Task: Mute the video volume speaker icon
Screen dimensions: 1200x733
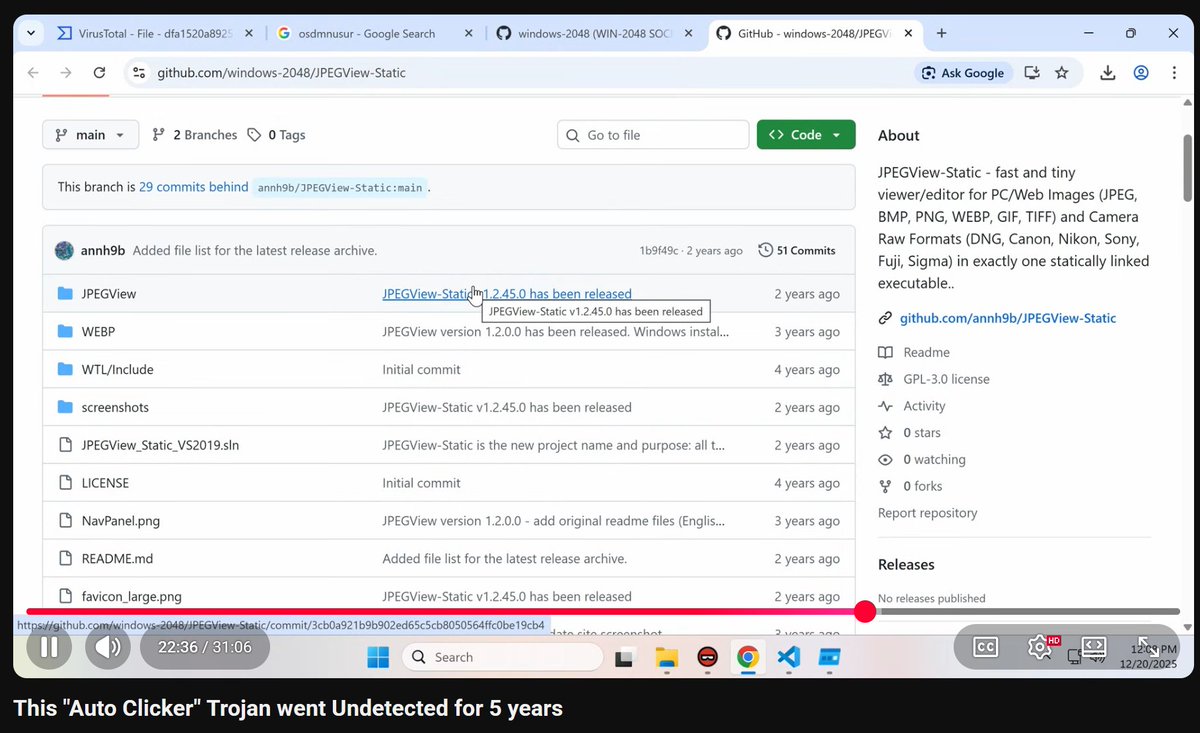Action: coord(108,647)
